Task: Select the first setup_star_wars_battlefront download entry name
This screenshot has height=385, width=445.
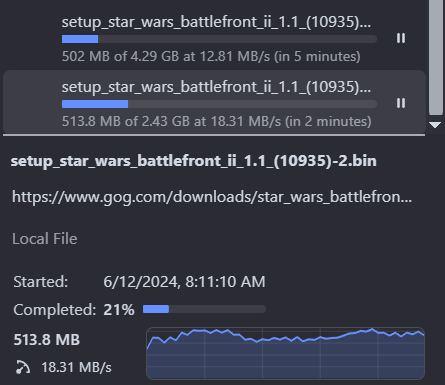Action: pyautogui.click(x=216, y=22)
